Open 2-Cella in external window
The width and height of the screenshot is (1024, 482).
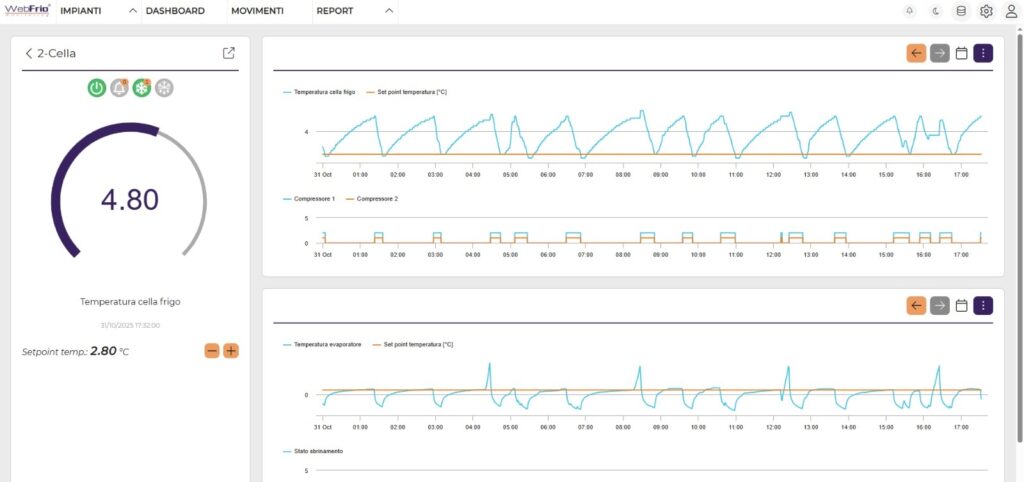point(229,53)
